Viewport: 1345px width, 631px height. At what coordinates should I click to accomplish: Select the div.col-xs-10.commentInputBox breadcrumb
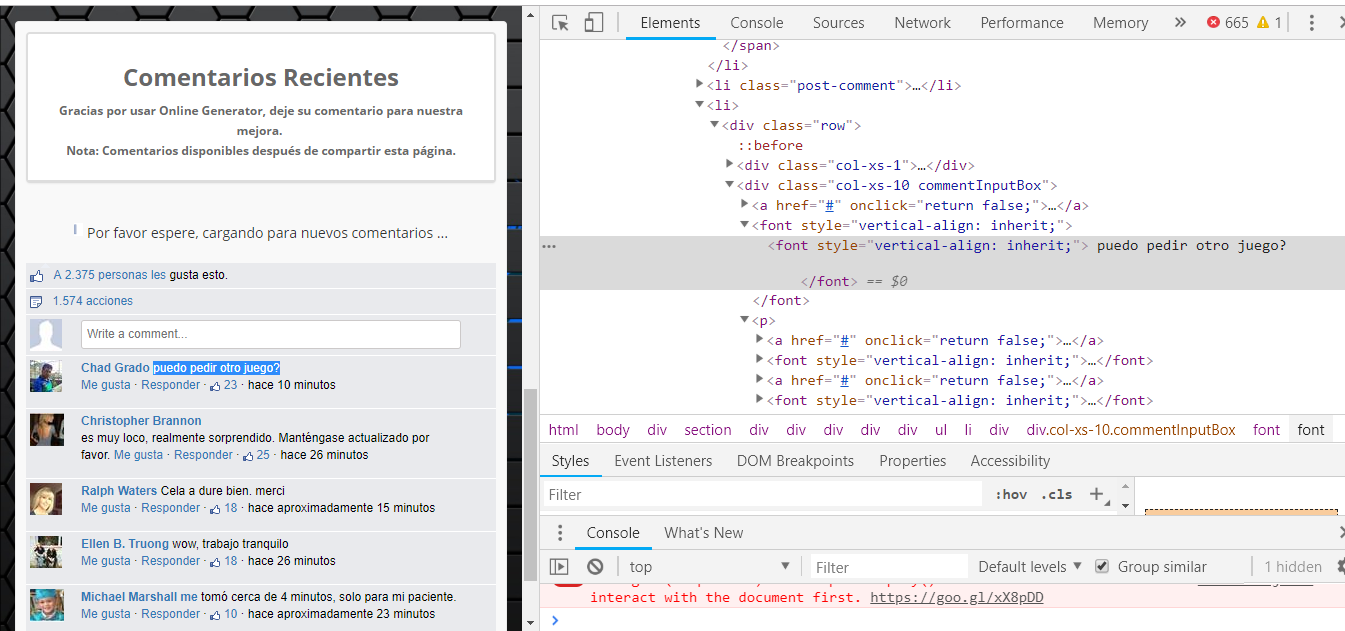[x=1131, y=430]
